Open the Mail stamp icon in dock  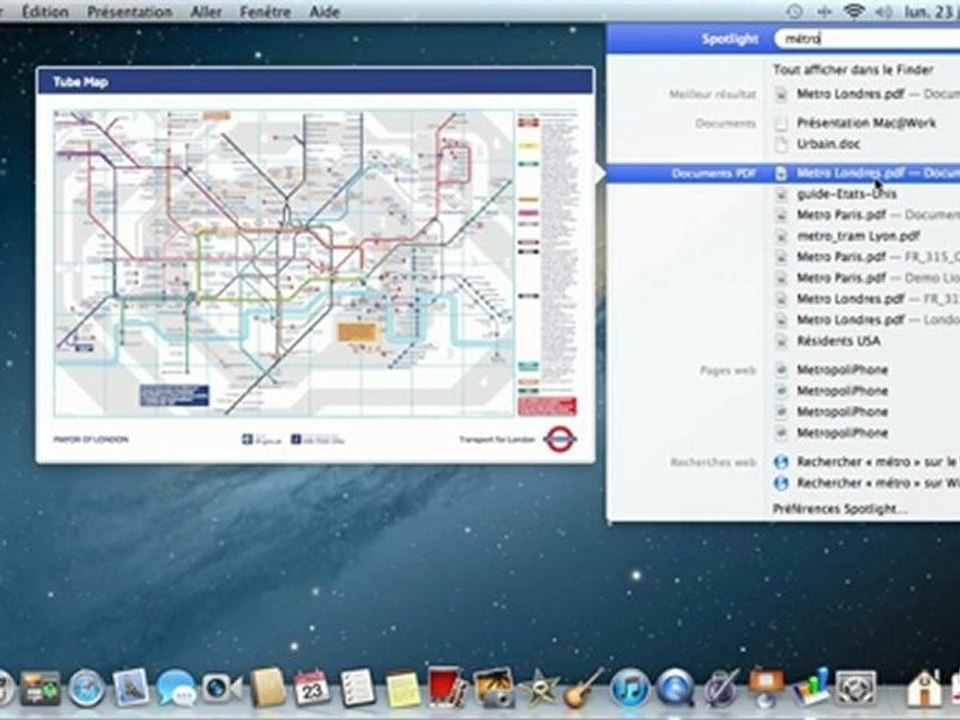coord(130,686)
